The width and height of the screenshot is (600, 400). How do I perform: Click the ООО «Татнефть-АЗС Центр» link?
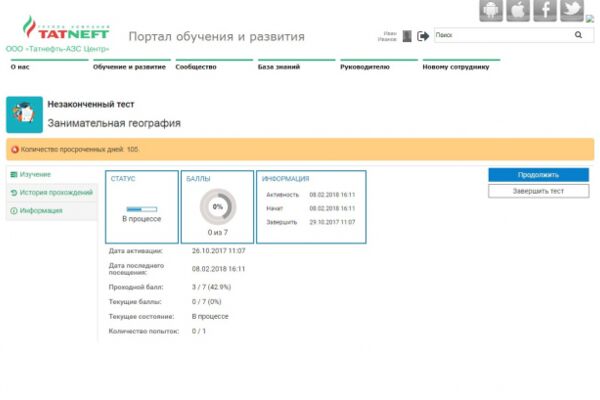pyautogui.click(x=57, y=49)
